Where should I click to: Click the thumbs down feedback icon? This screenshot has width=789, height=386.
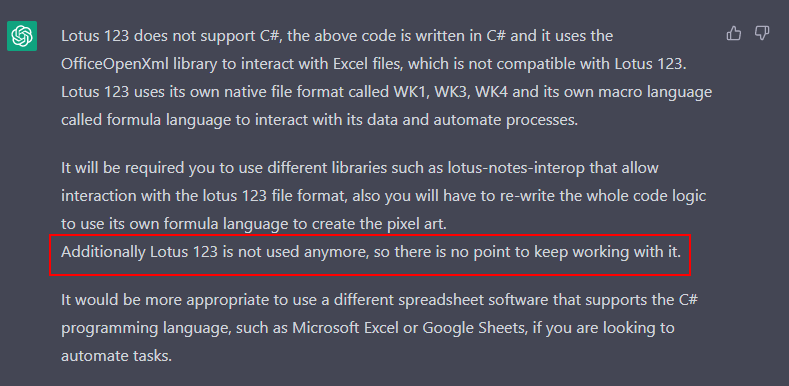point(762,34)
